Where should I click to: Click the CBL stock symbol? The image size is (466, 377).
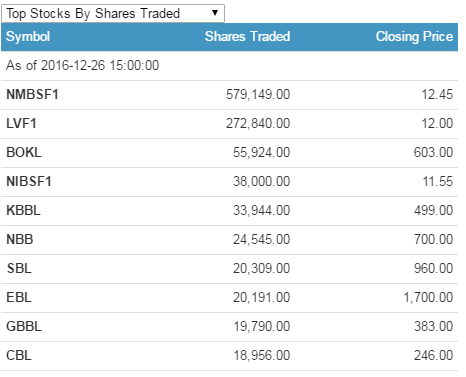click(x=19, y=355)
